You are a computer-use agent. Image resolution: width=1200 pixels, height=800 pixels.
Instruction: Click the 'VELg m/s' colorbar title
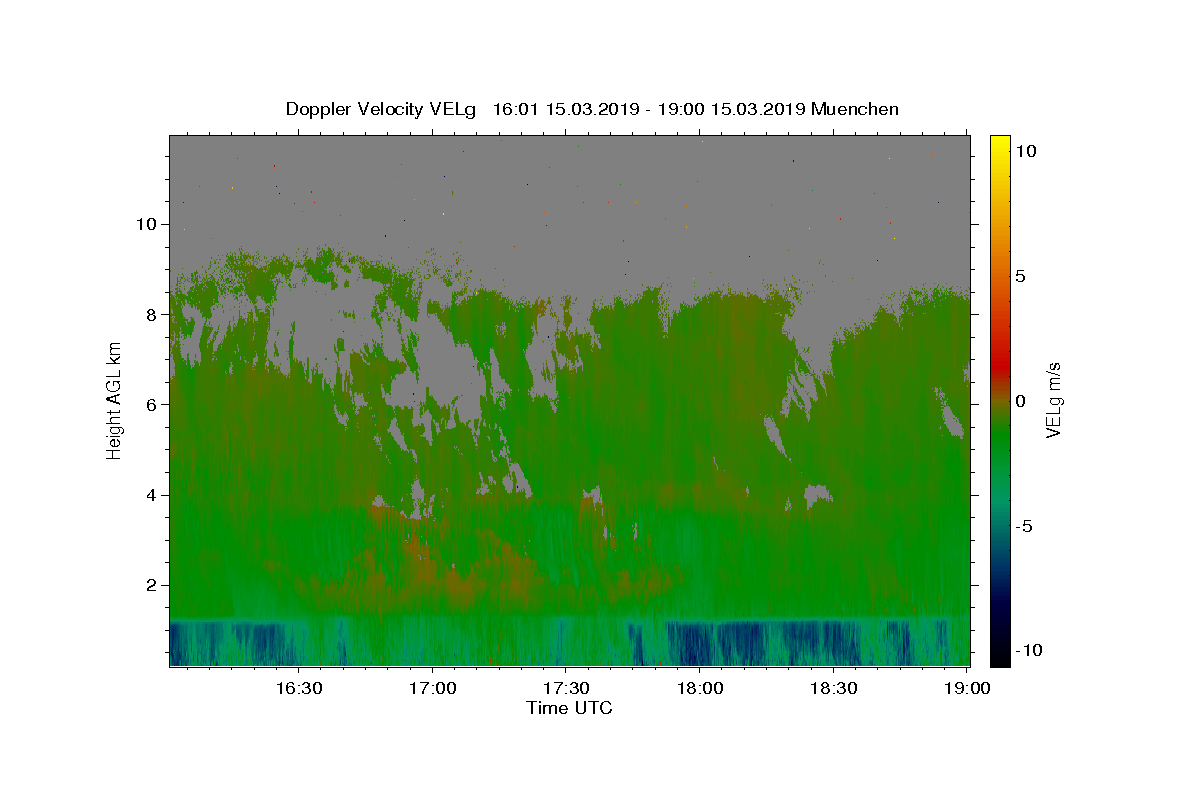[1054, 400]
